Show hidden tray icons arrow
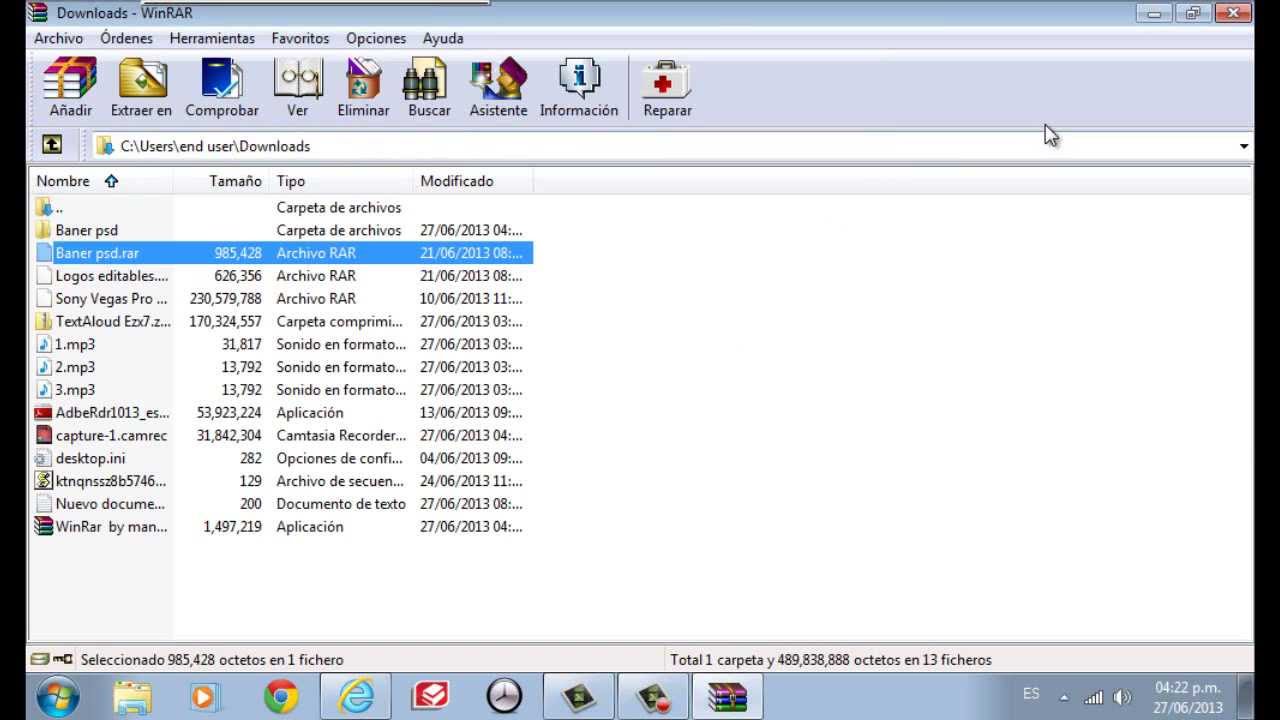Viewport: 1280px width, 720px height. pos(1064,697)
